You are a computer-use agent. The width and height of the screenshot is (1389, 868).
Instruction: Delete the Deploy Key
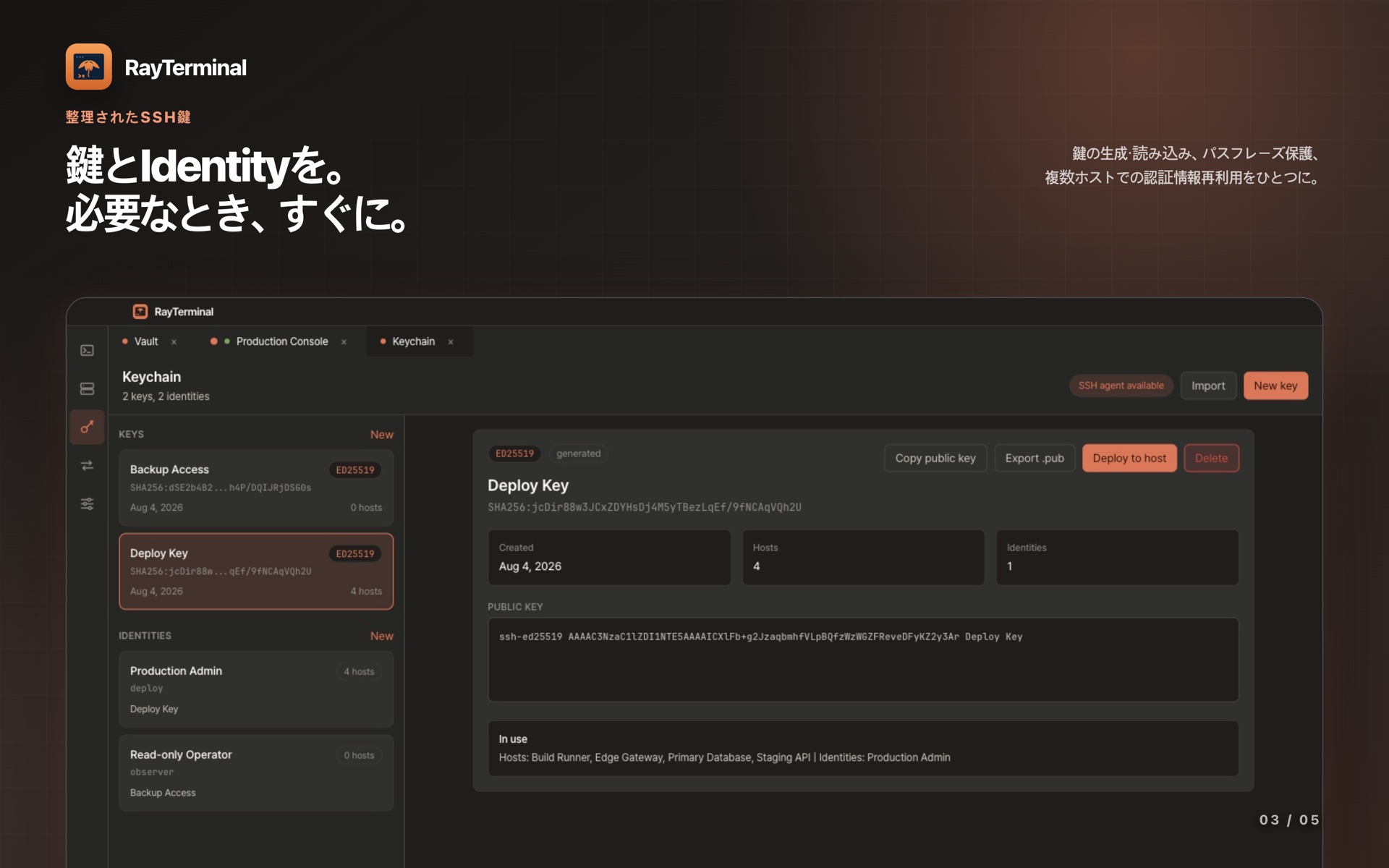(x=1211, y=458)
